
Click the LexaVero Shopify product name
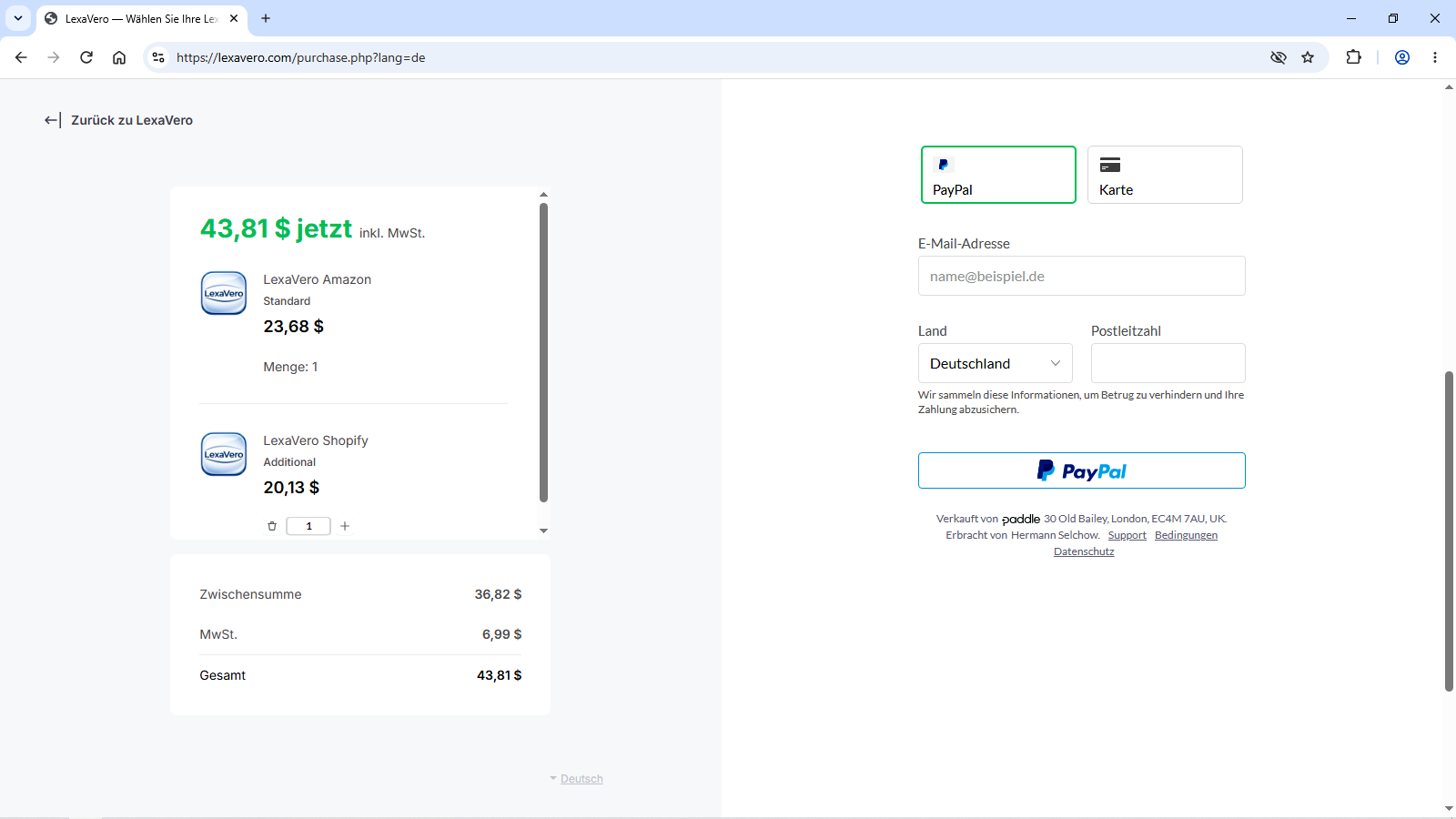point(316,440)
